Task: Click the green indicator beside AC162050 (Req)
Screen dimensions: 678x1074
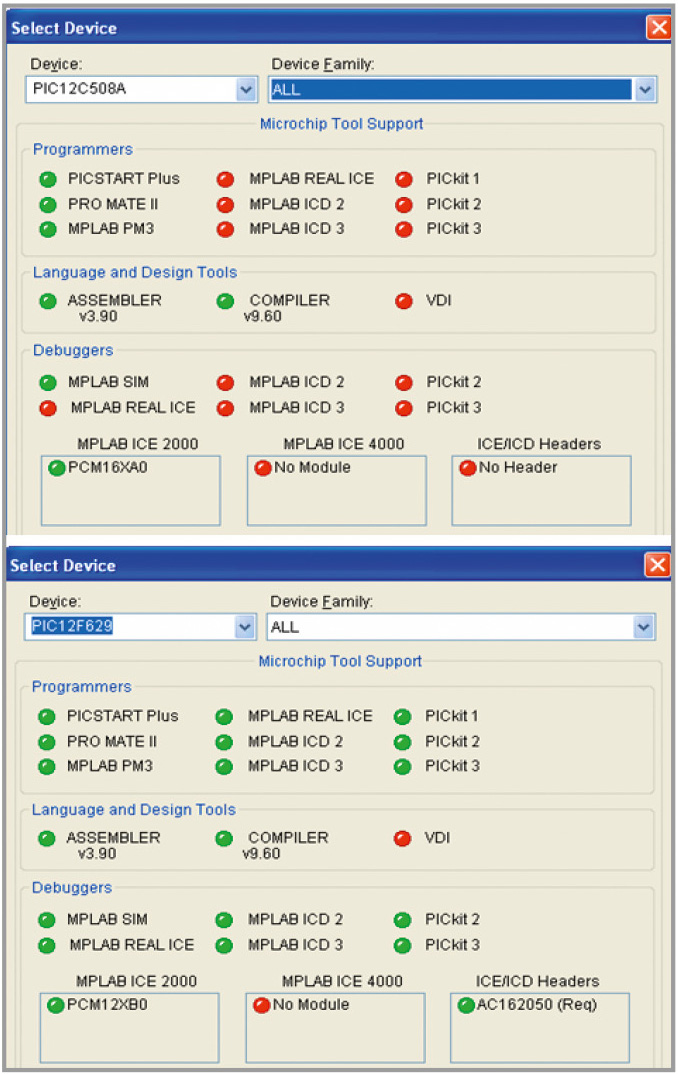Action: 466,1005
